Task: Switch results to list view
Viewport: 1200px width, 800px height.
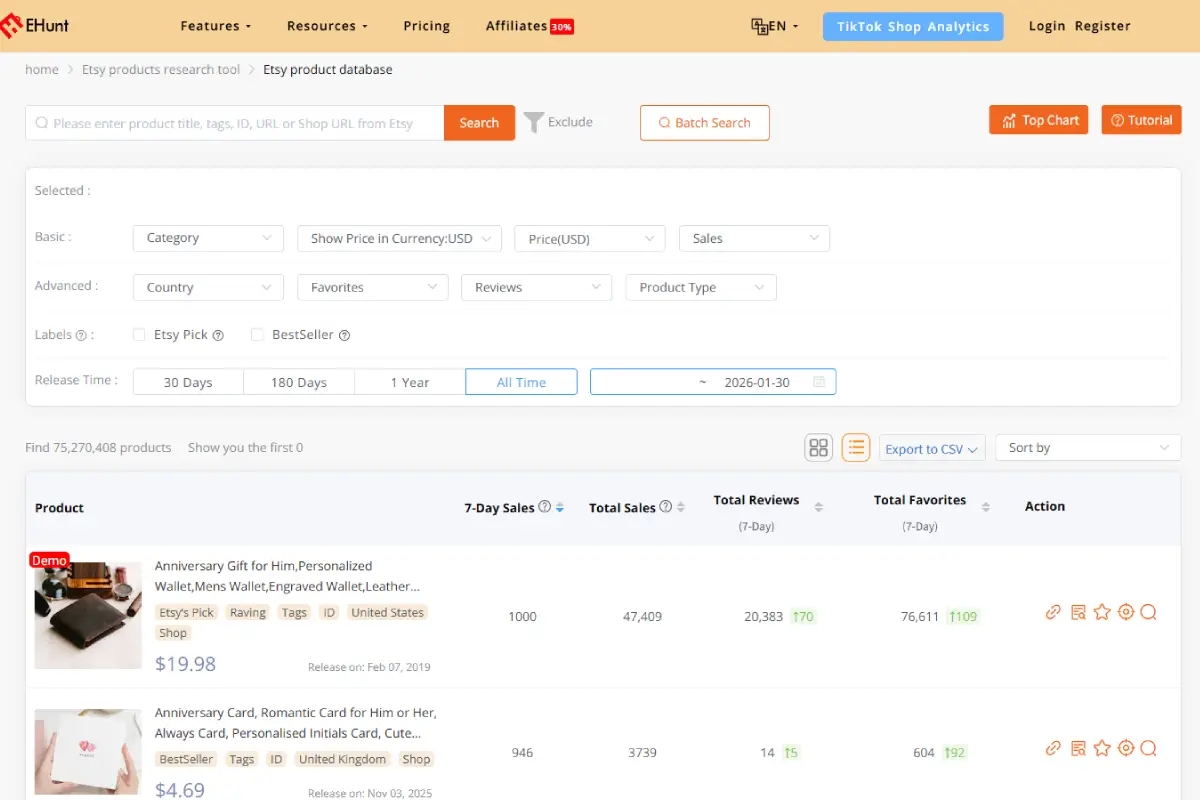Action: [x=856, y=447]
